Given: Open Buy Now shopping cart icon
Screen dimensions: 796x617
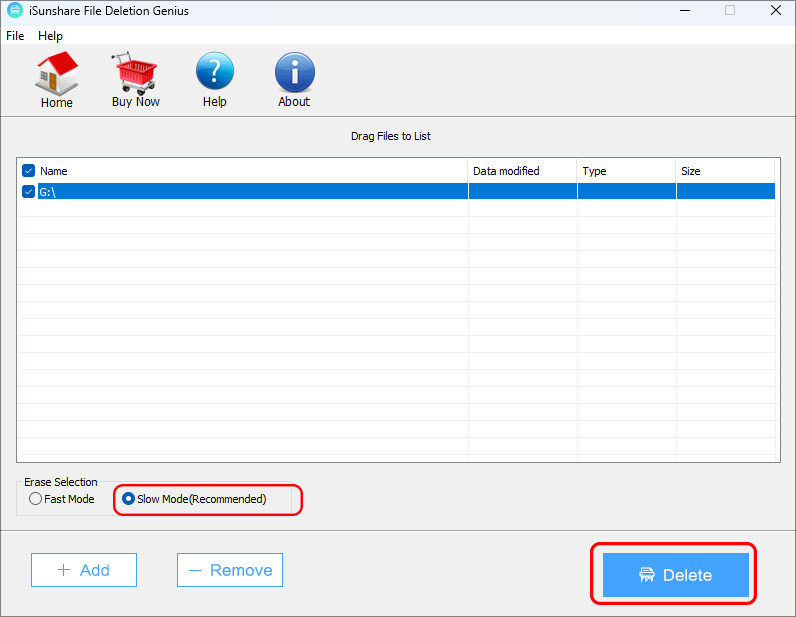Looking at the screenshot, I should click(x=135, y=73).
